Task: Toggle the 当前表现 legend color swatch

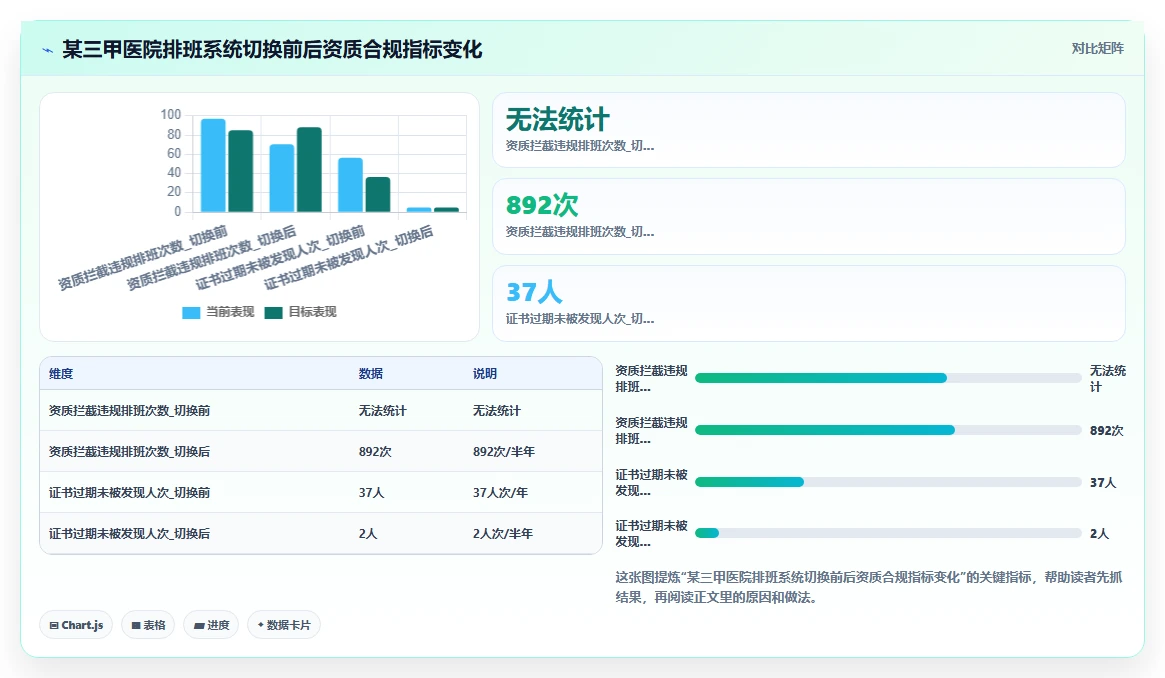Action: click(x=191, y=313)
